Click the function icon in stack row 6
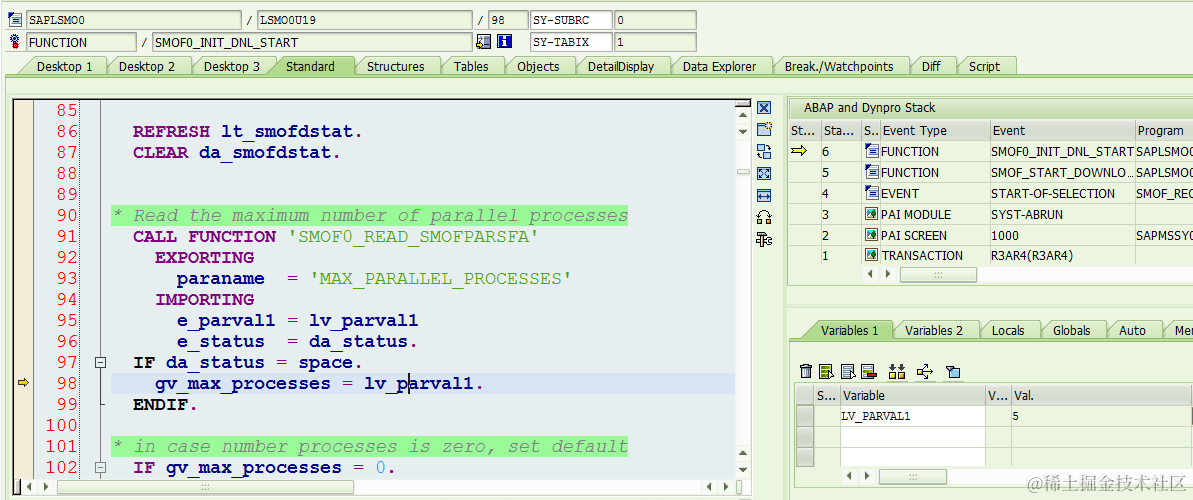The width and height of the screenshot is (1193, 500). [x=872, y=151]
